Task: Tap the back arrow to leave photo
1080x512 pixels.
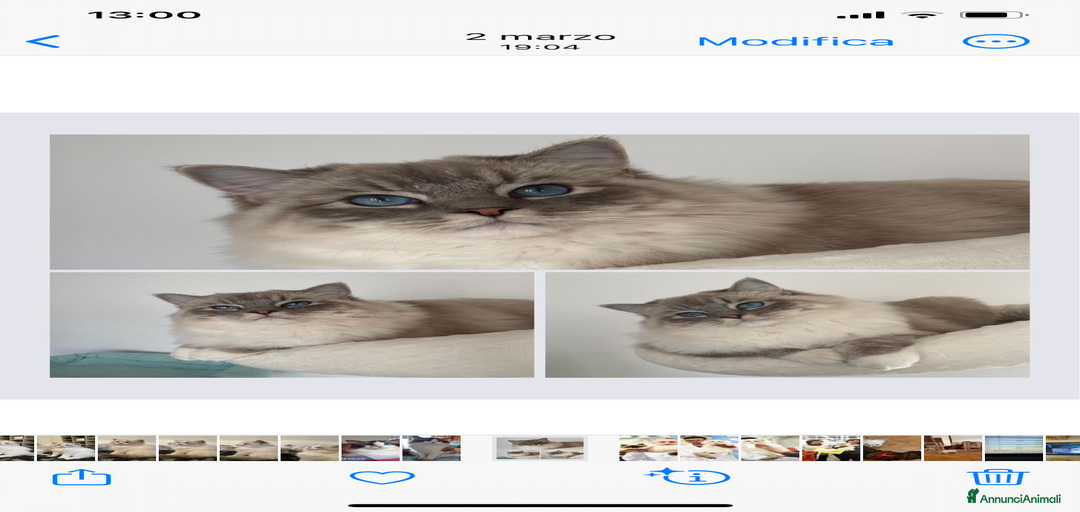Action: [43, 41]
